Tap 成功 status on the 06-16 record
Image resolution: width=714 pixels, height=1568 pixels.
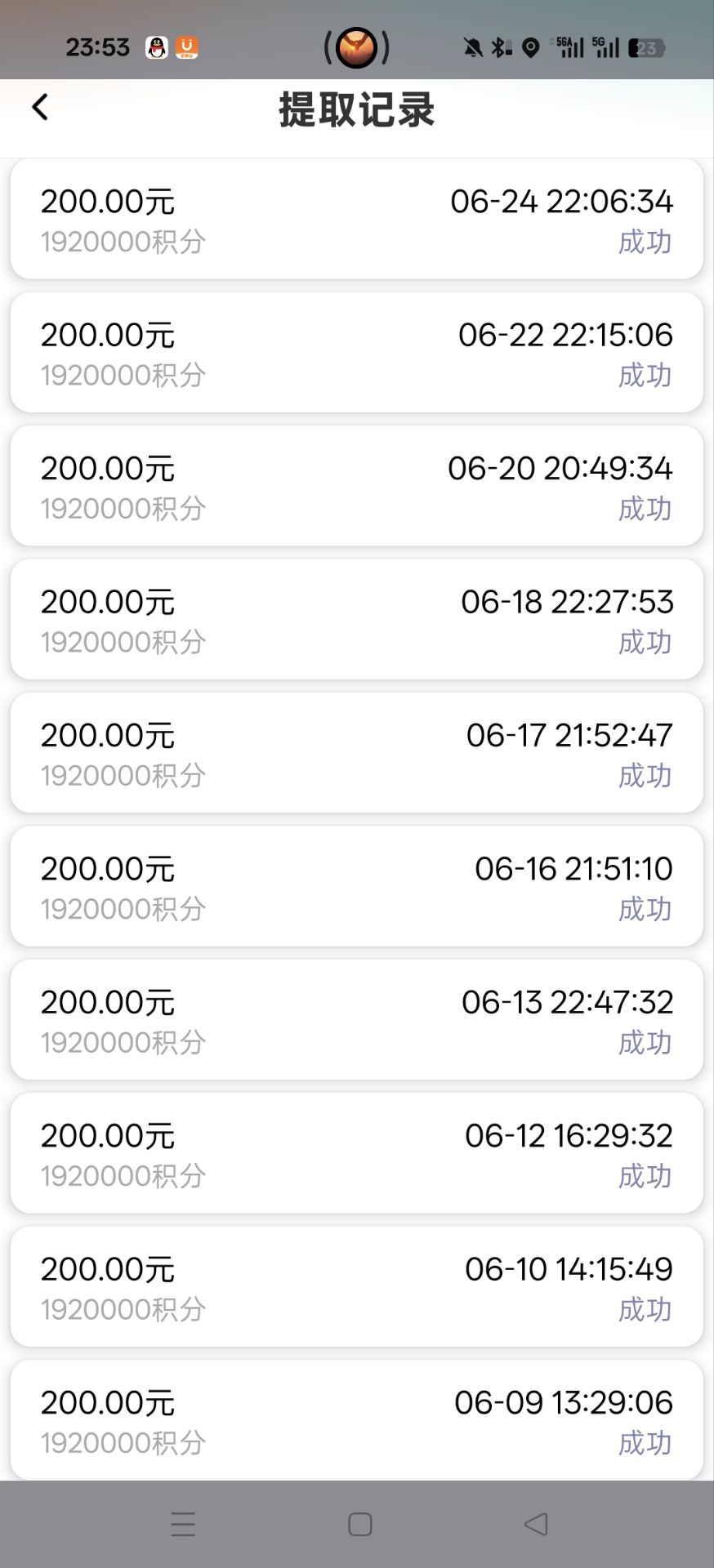pos(645,908)
